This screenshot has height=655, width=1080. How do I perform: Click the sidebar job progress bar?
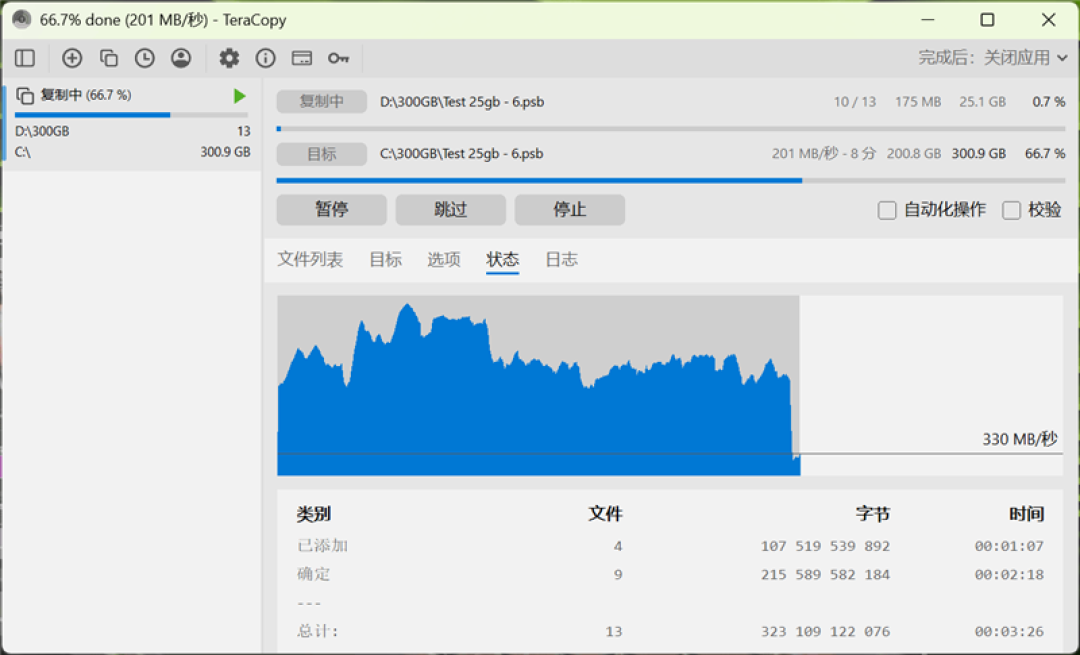(x=131, y=115)
